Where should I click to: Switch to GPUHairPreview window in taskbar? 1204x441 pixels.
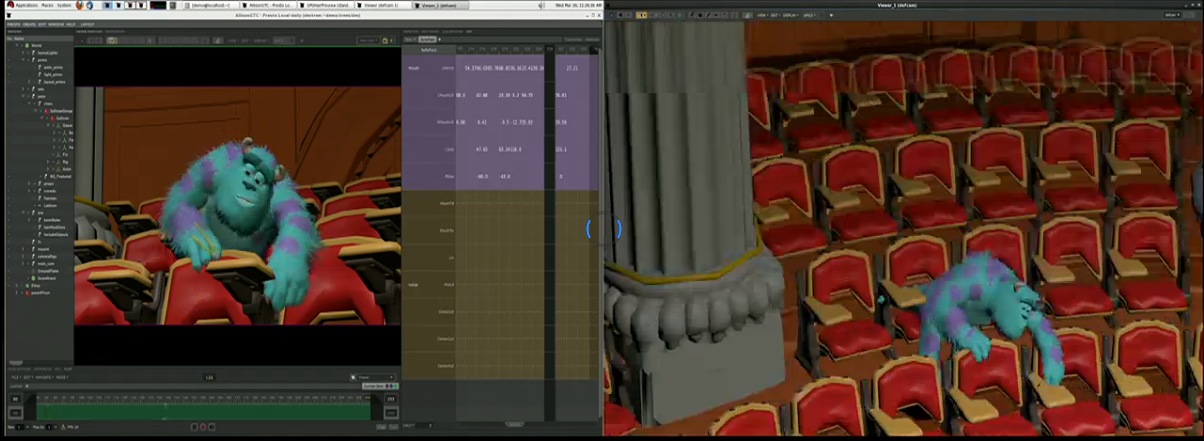325,5
